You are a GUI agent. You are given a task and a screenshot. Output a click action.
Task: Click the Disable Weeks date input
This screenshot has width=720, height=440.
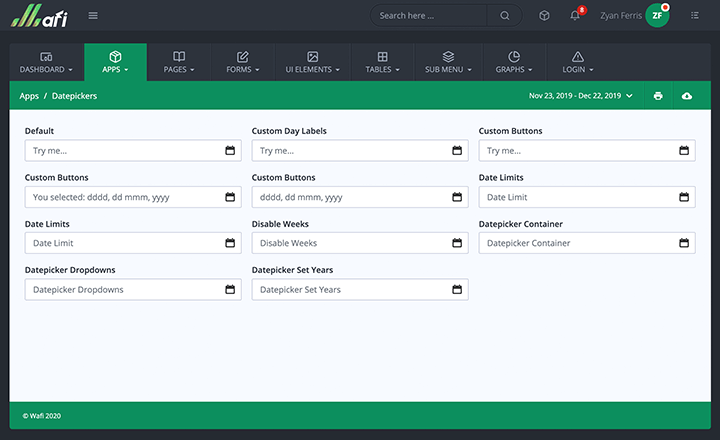pos(350,243)
